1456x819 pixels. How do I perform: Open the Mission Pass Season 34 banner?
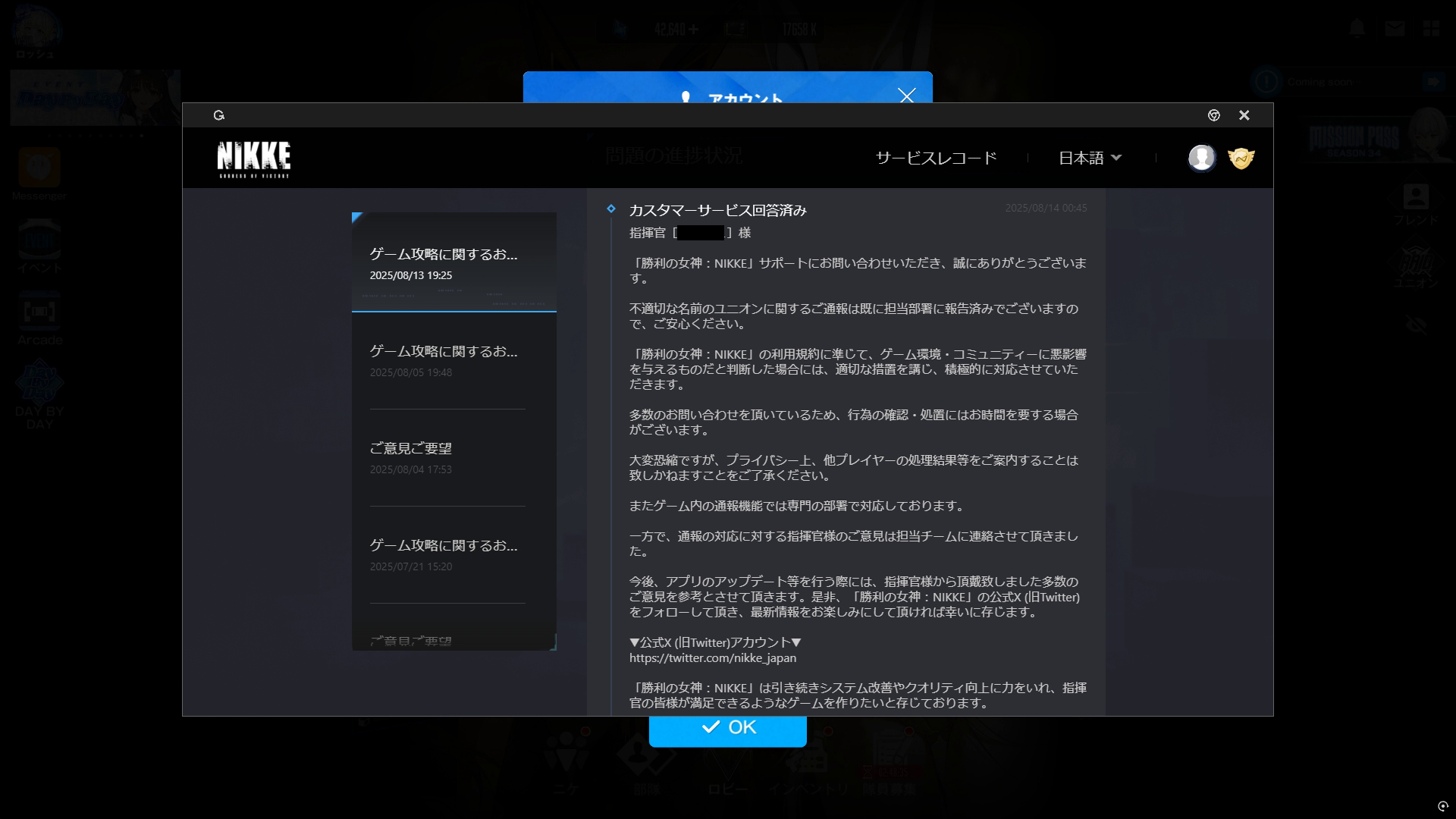click(x=1377, y=136)
